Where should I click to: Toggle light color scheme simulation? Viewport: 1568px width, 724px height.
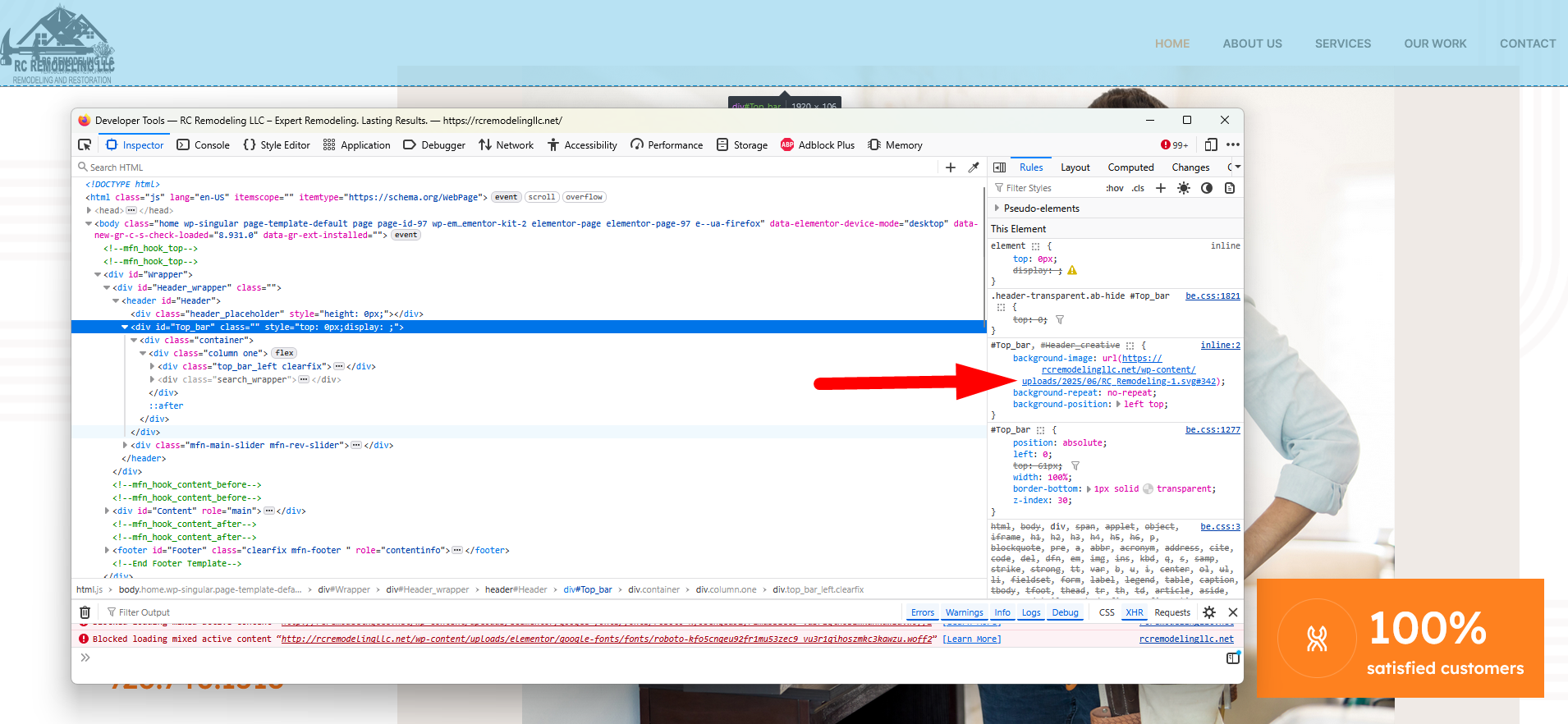click(1183, 188)
